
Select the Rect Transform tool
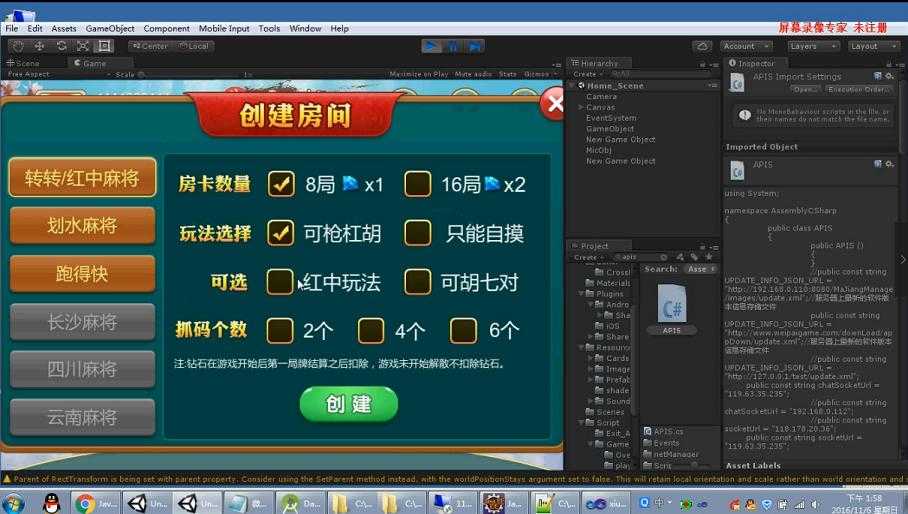[104, 46]
